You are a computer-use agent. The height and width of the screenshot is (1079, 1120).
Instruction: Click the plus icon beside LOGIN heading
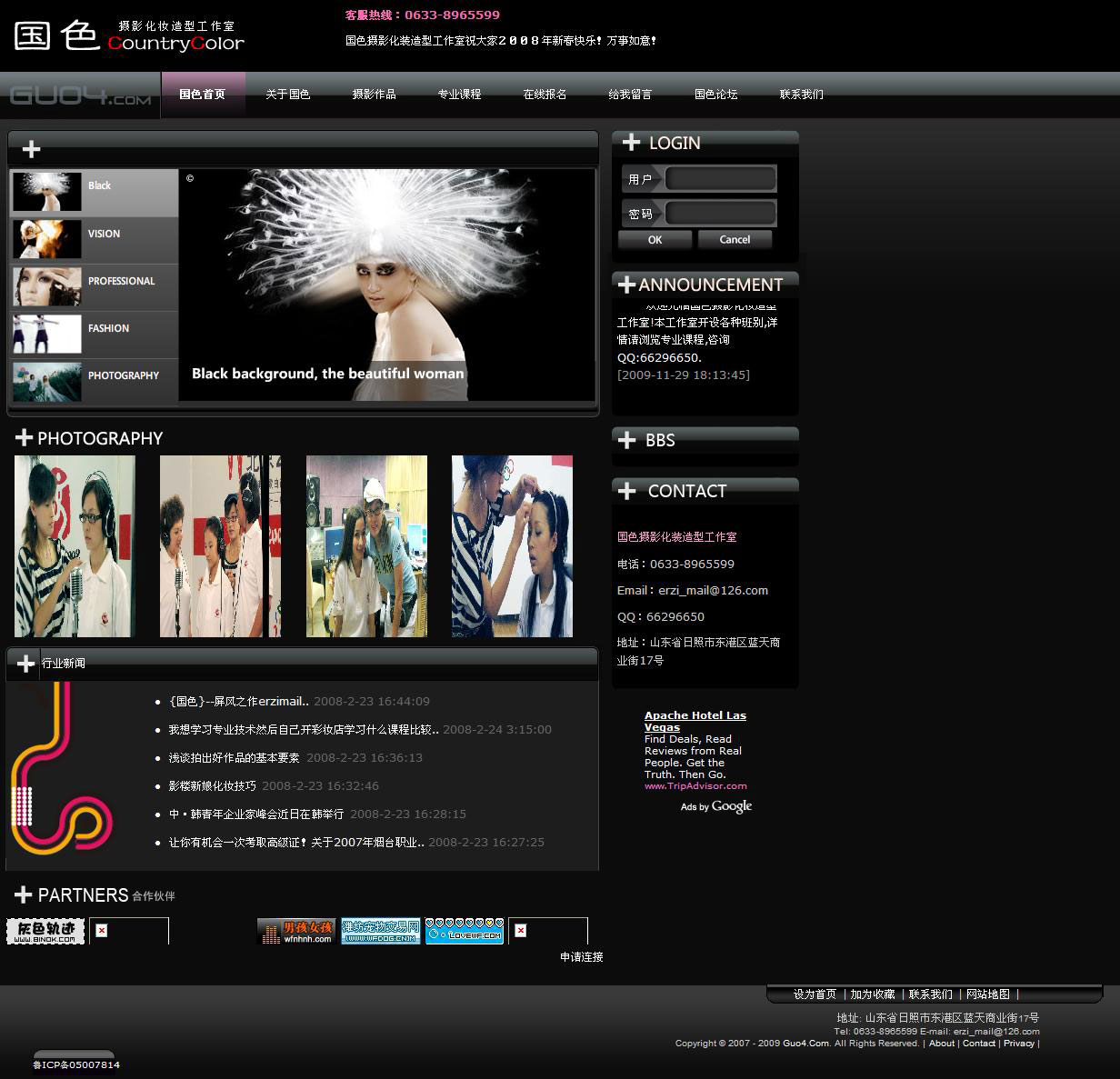coord(631,143)
